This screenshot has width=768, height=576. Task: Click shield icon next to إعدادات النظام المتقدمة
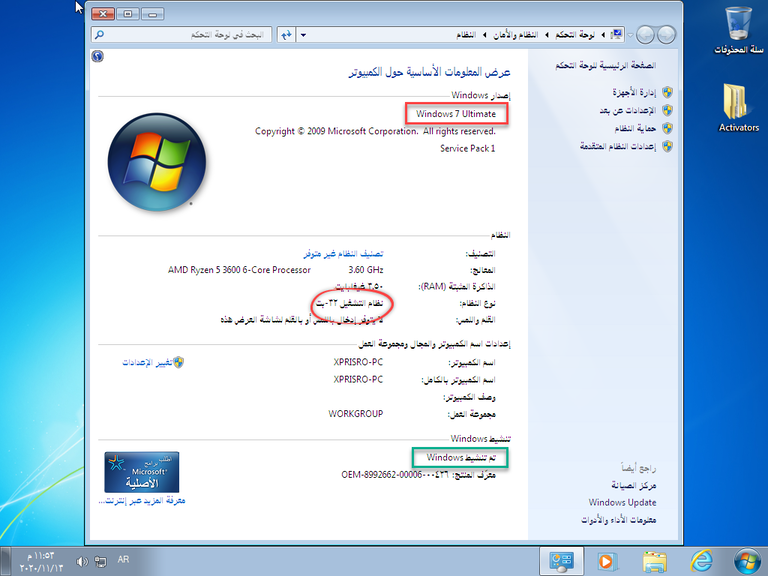pyautogui.click(x=667, y=146)
